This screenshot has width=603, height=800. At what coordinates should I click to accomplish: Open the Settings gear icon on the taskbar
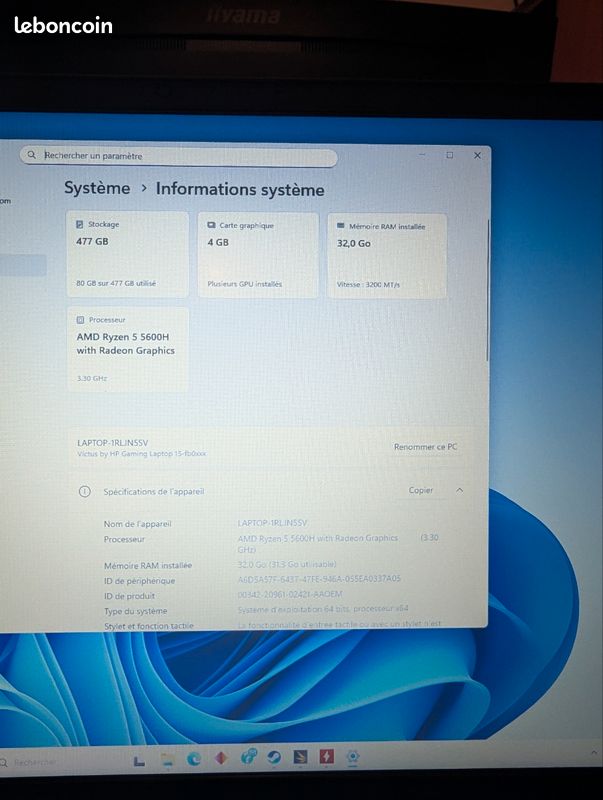coord(353,756)
